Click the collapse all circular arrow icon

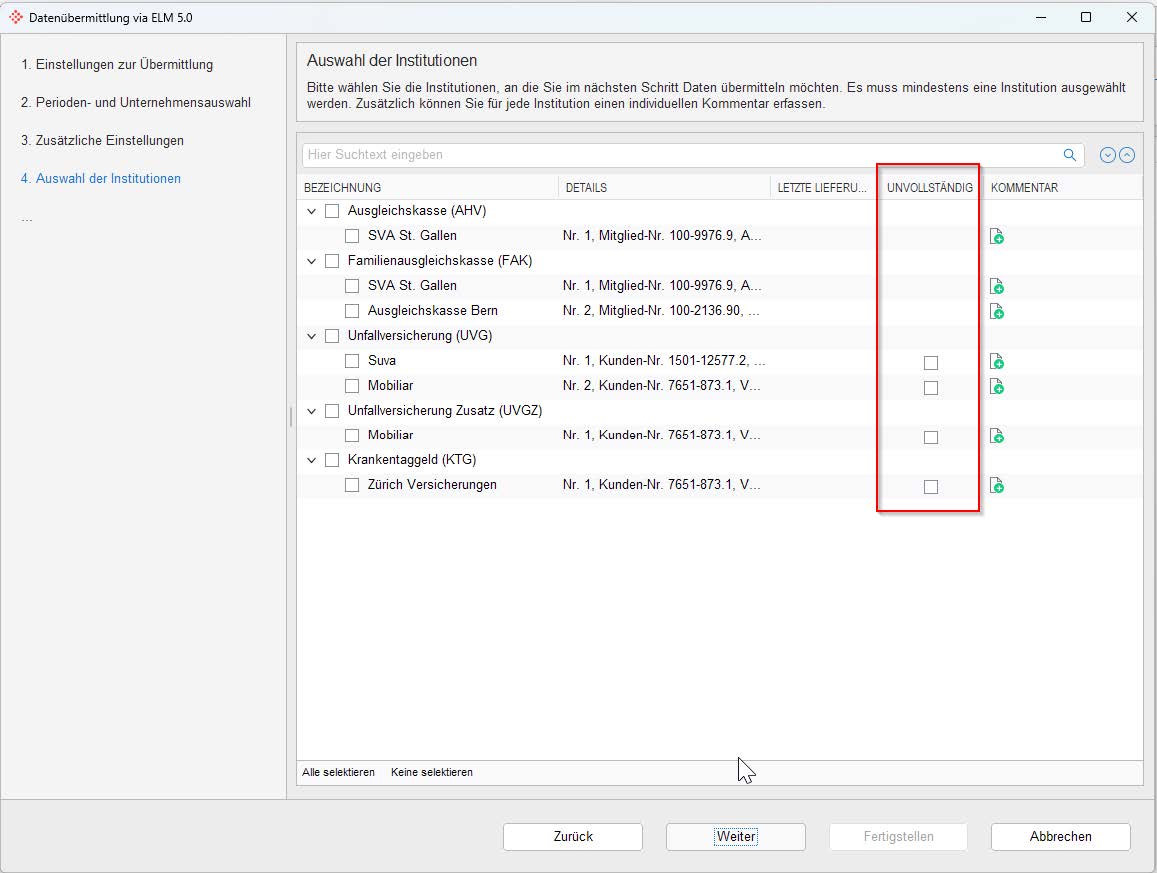click(1127, 155)
